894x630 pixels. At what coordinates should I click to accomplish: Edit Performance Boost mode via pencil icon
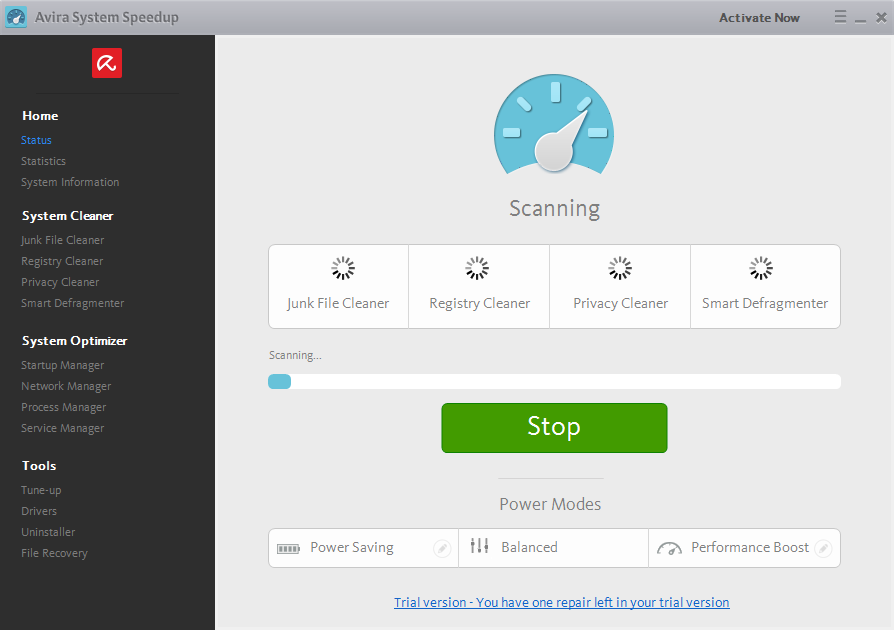pos(823,548)
